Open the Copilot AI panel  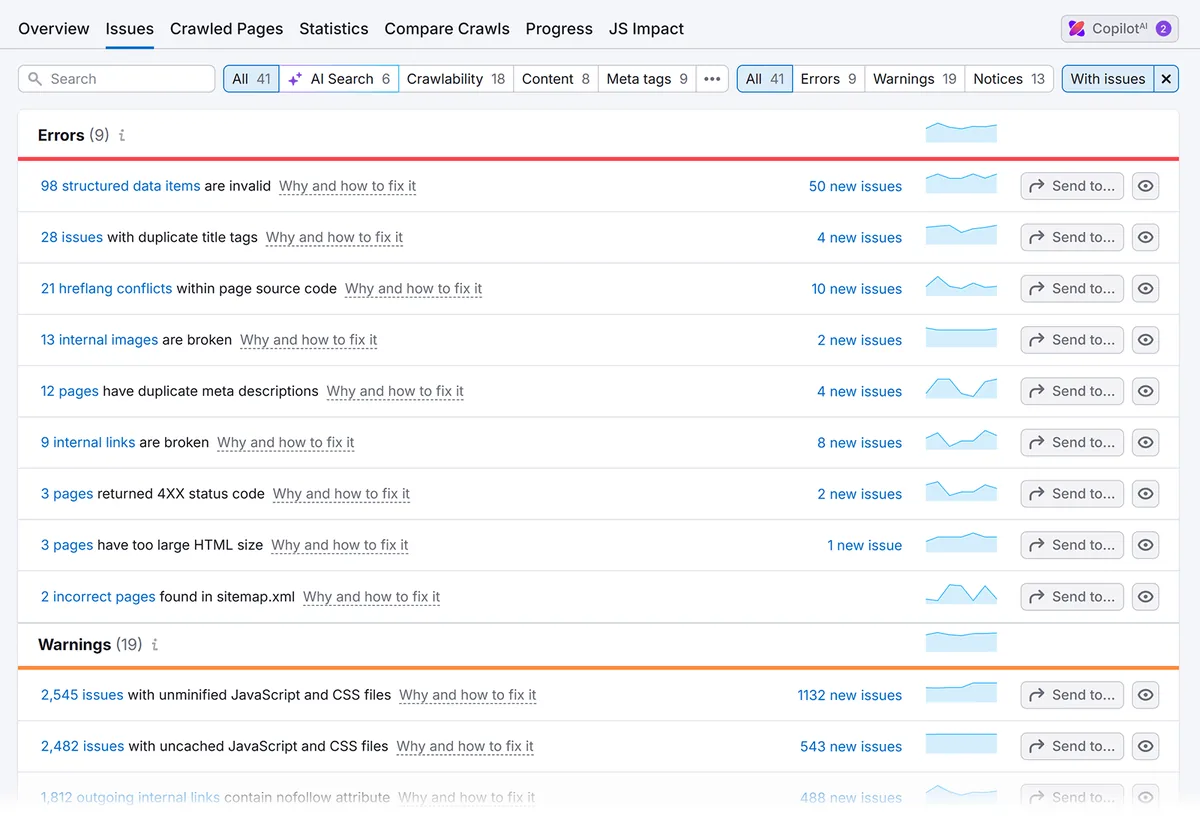click(1120, 29)
